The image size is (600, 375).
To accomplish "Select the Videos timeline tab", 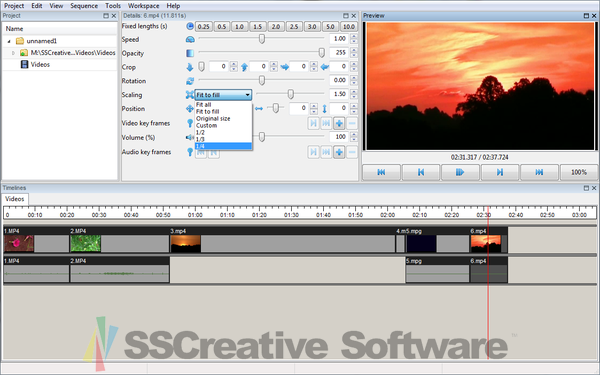I will [15, 199].
